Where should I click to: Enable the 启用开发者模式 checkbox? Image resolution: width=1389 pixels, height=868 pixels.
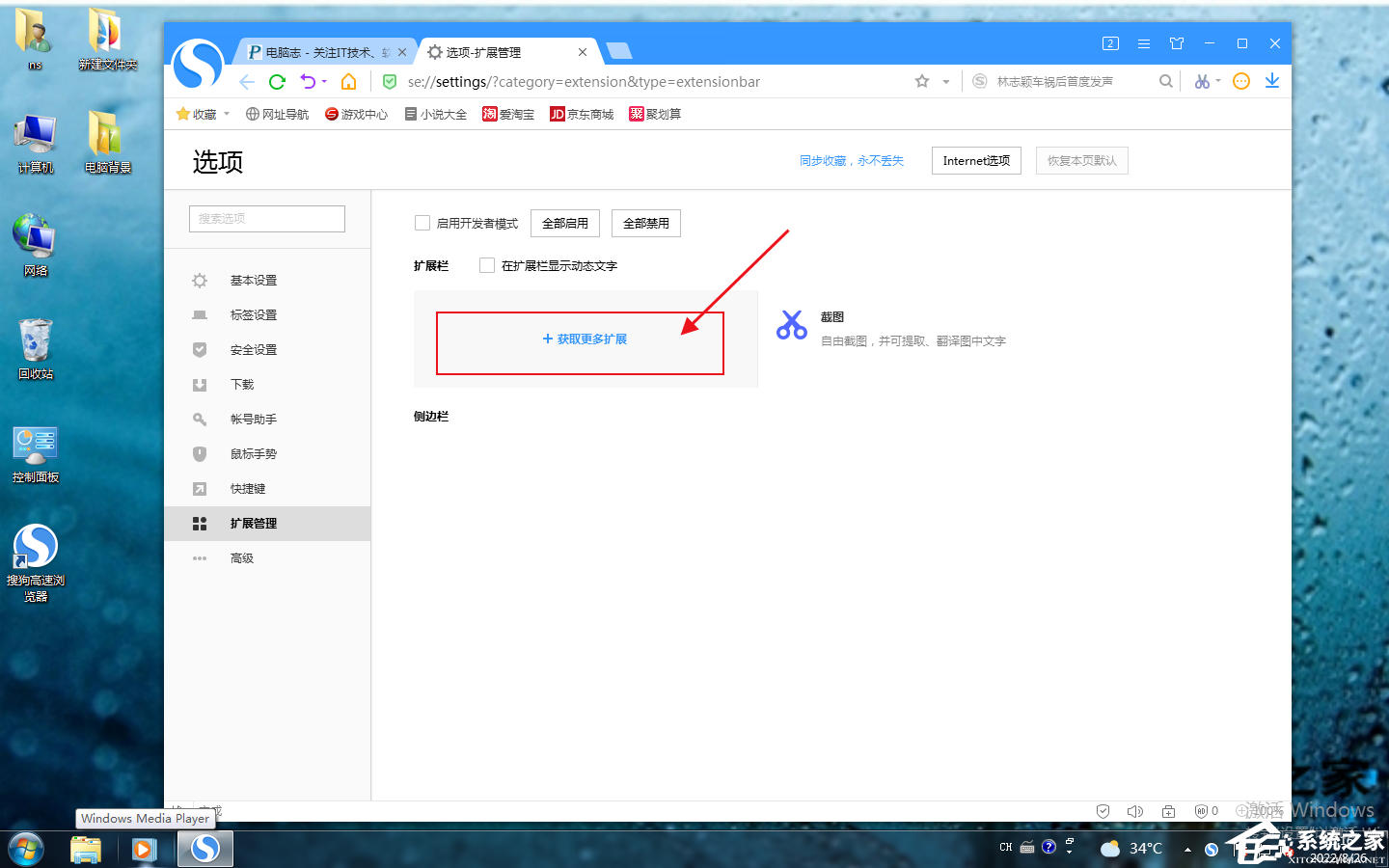[x=422, y=223]
